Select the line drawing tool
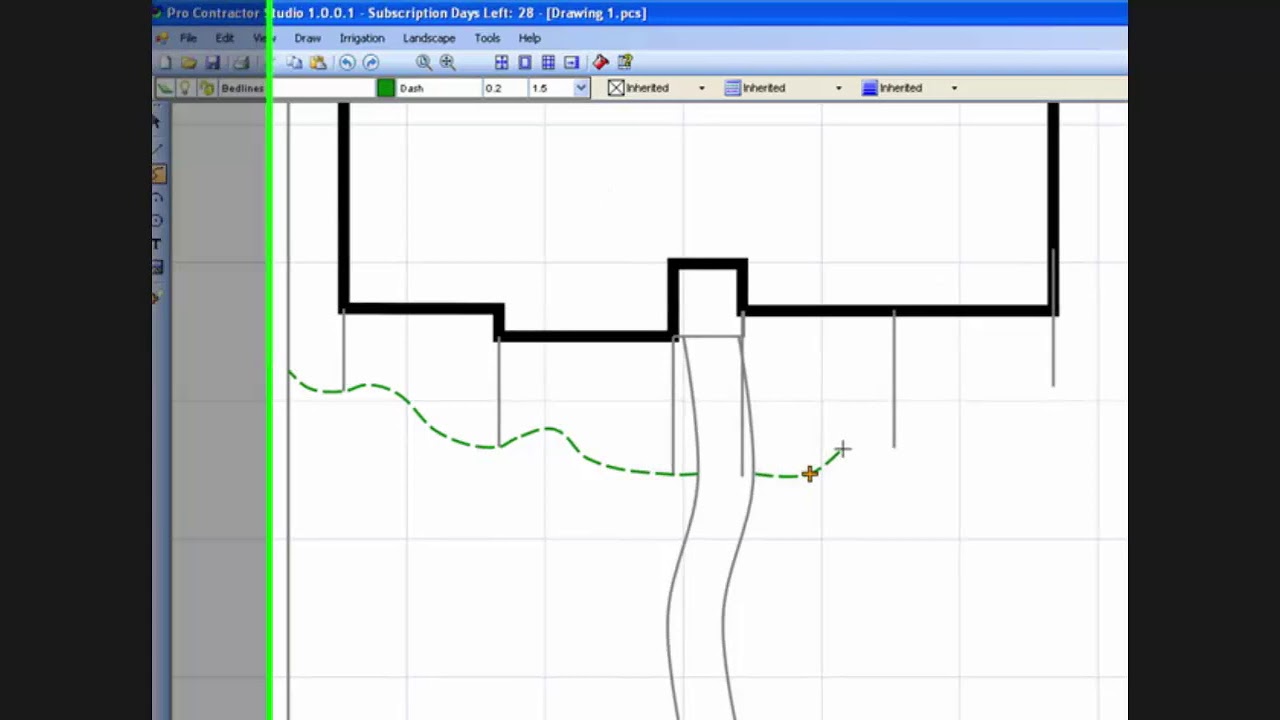1280x720 pixels. (x=158, y=149)
